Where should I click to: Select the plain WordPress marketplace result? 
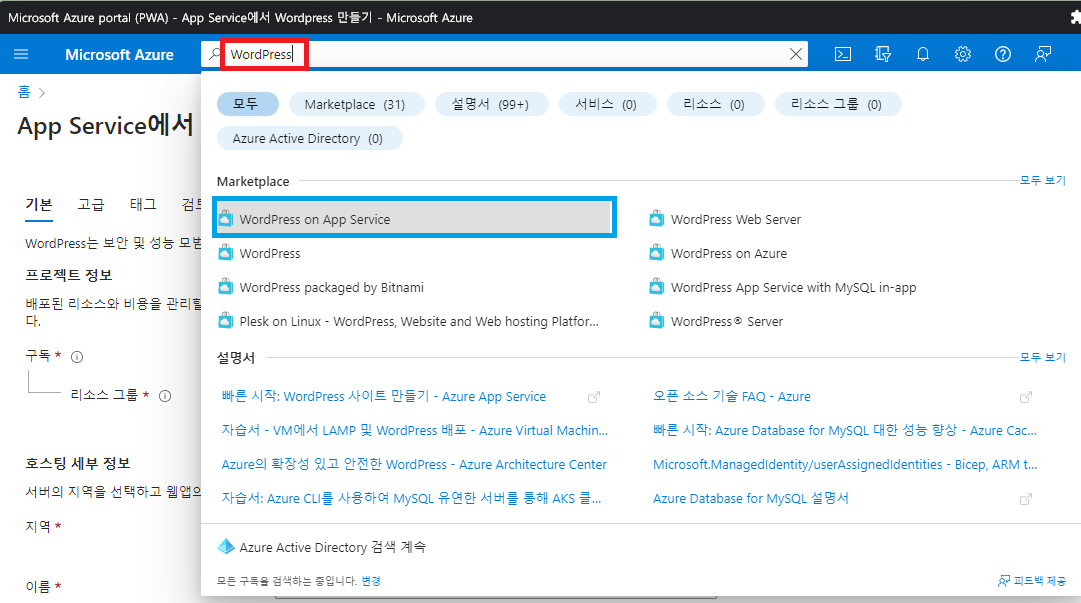270,253
